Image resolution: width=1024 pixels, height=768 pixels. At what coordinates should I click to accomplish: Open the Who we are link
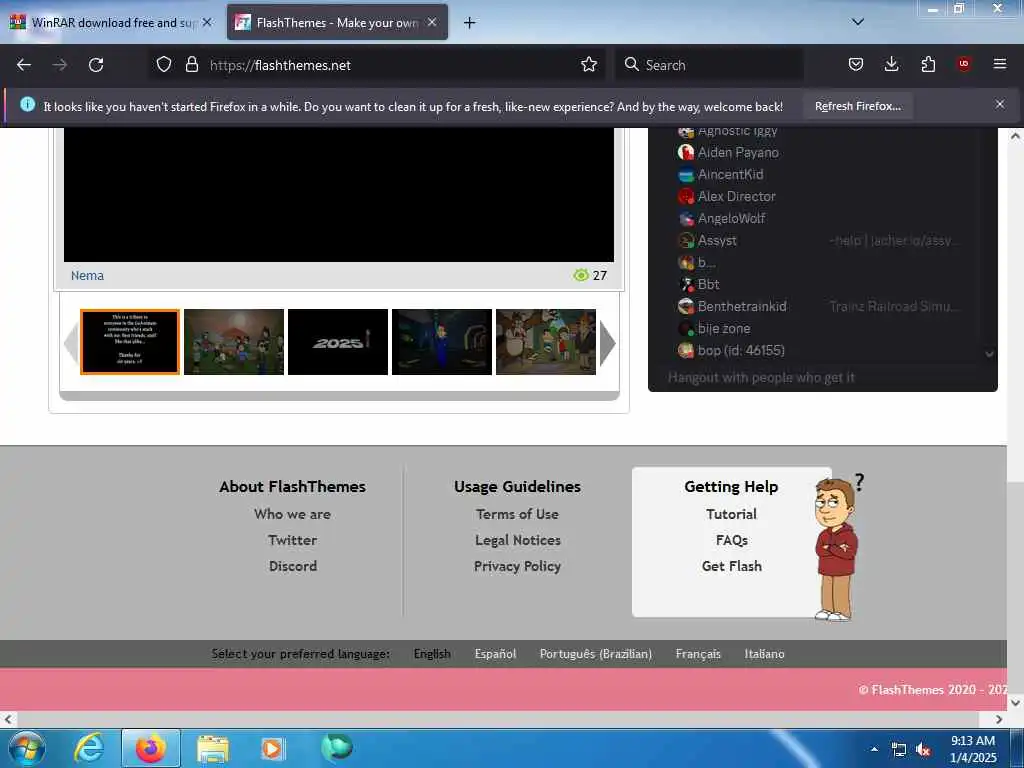[x=293, y=514]
